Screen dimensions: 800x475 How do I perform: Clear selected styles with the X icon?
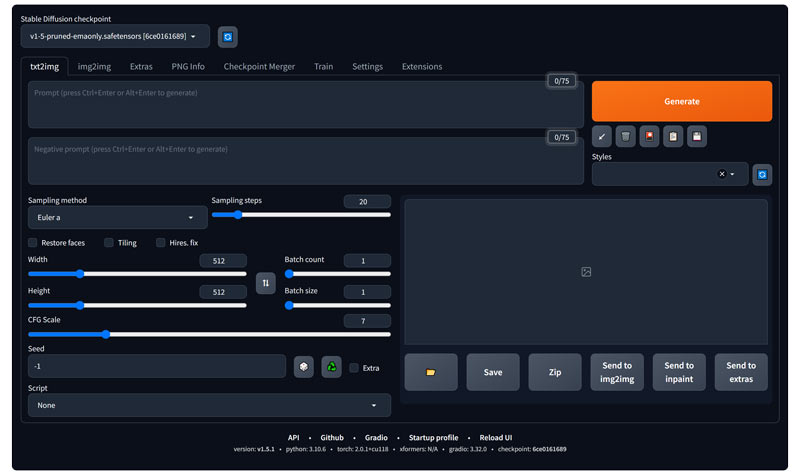[721, 174]
